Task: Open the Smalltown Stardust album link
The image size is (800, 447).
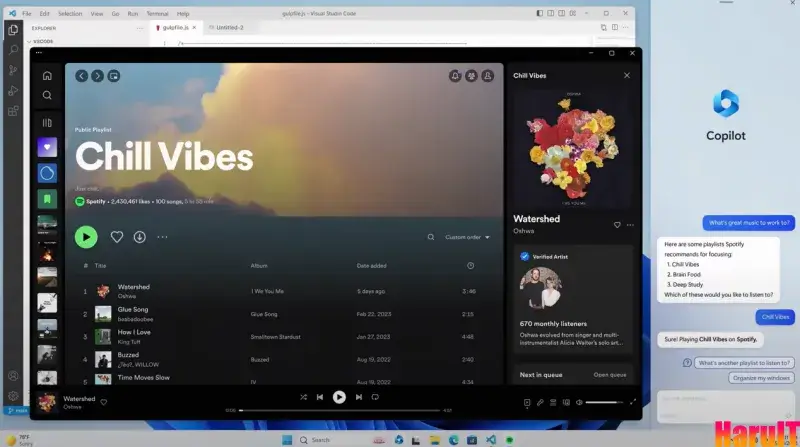Action: point(276,337)
